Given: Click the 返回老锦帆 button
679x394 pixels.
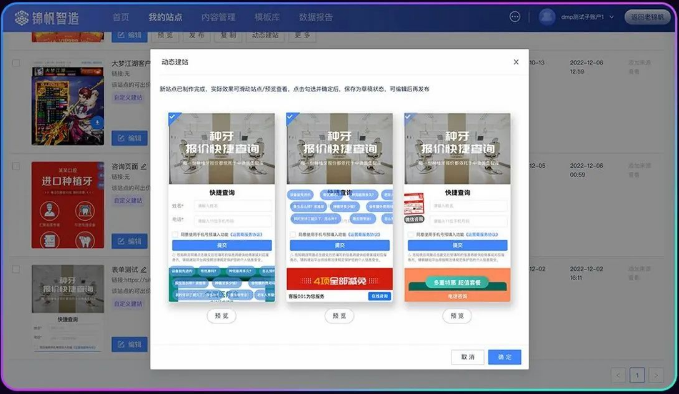Looking at the screenshot, I should (647, 17).
